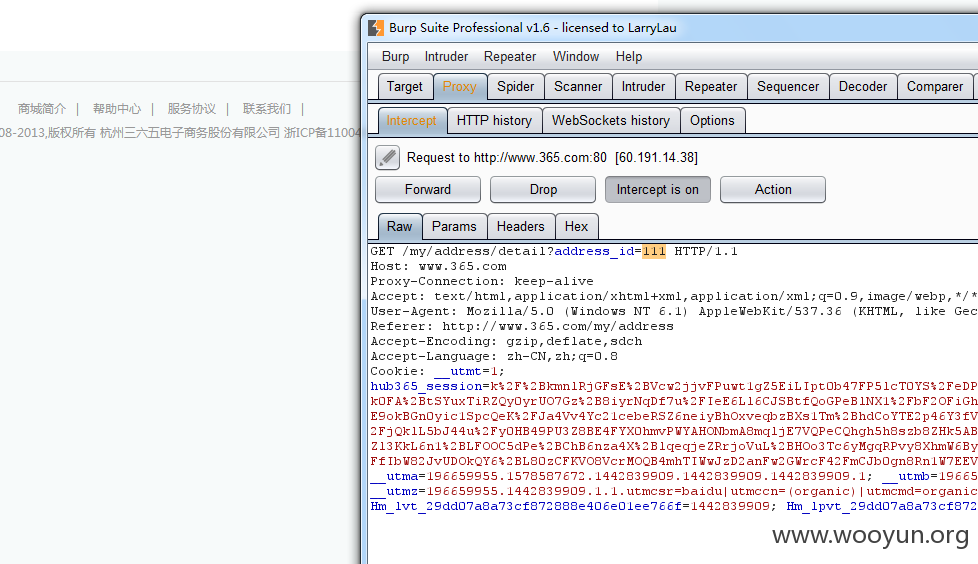Viewport: 978px width, 564px height.
Task: Click the User-Agent header line
Action: tap(674, 311)
